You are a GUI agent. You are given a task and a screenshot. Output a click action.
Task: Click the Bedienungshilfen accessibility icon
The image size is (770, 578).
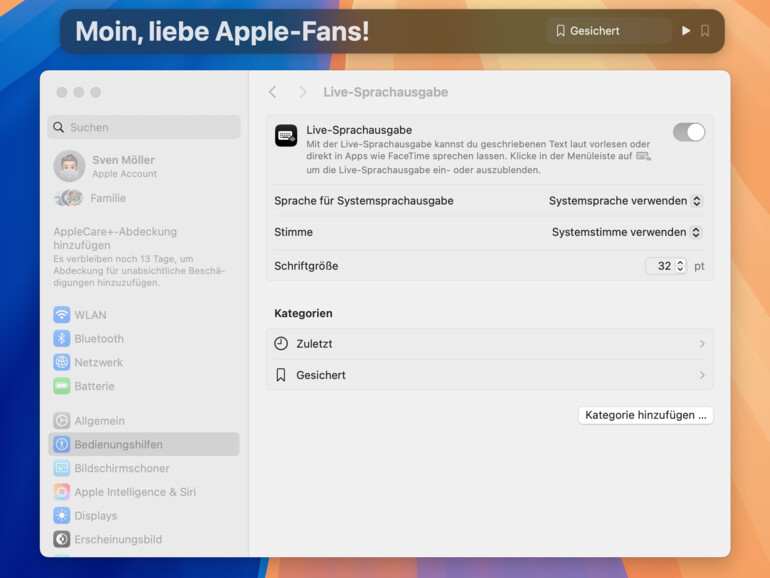61,444
